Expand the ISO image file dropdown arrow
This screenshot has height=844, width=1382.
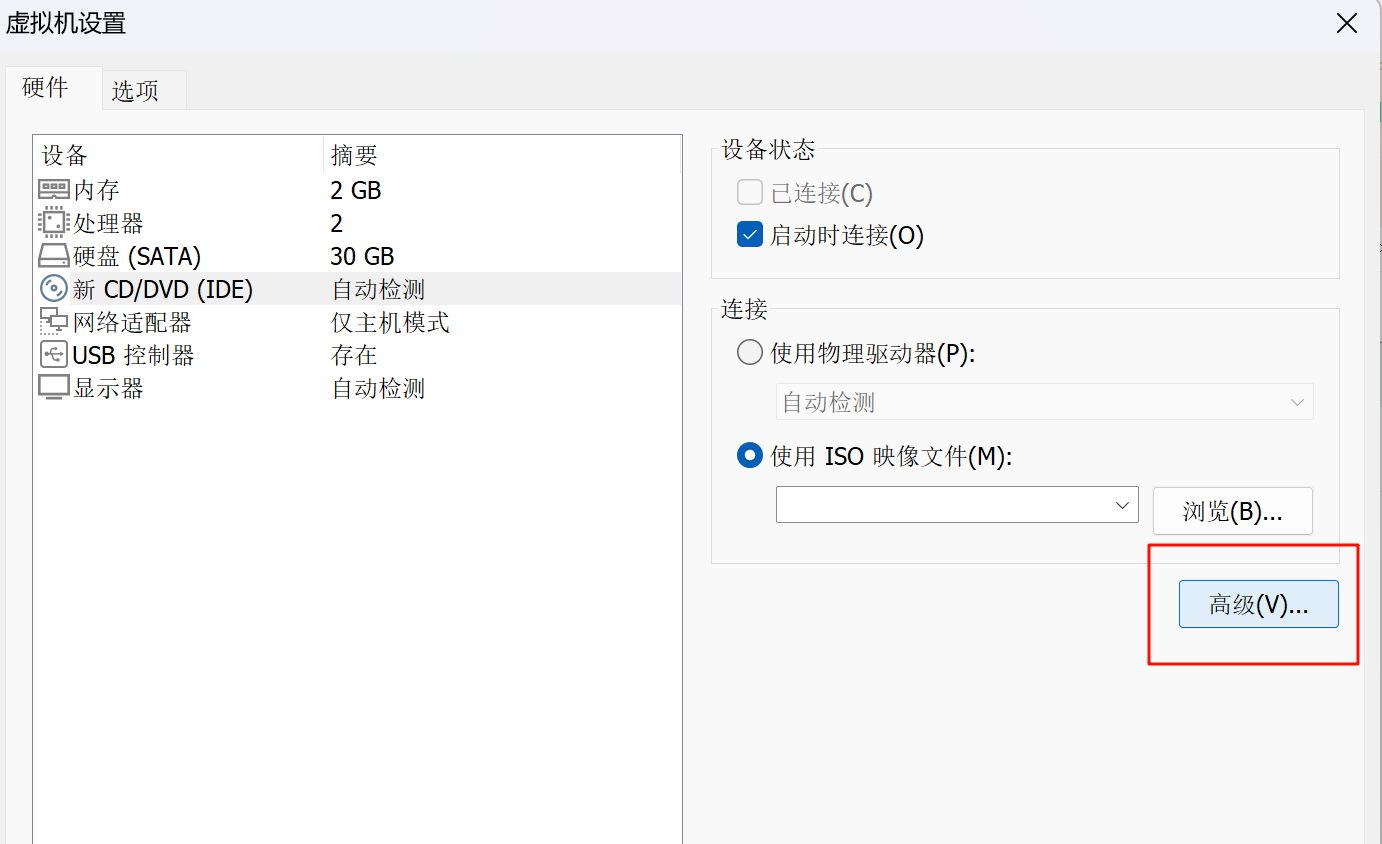coord(1122,506)
